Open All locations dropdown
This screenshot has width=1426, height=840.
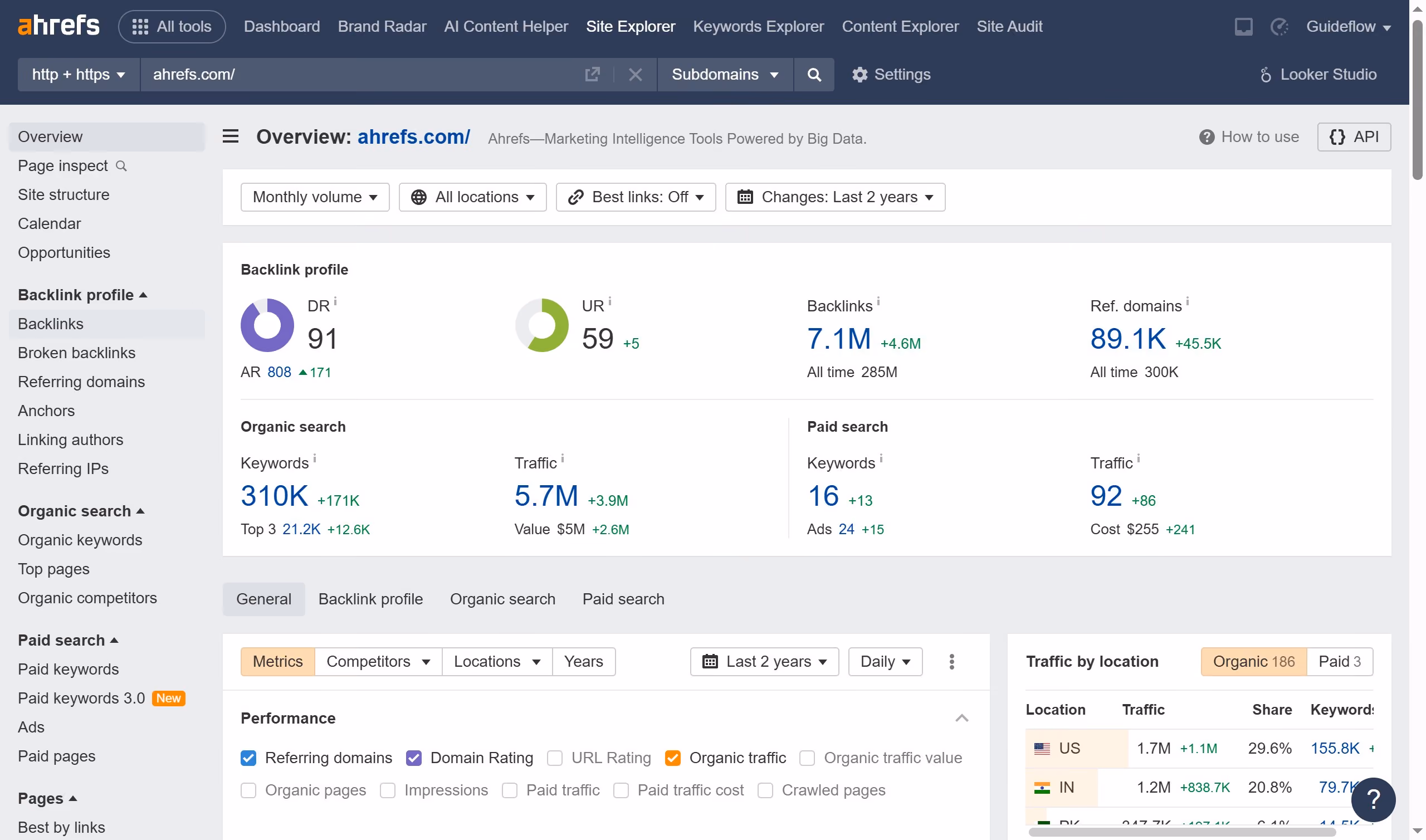pos(472,197)
